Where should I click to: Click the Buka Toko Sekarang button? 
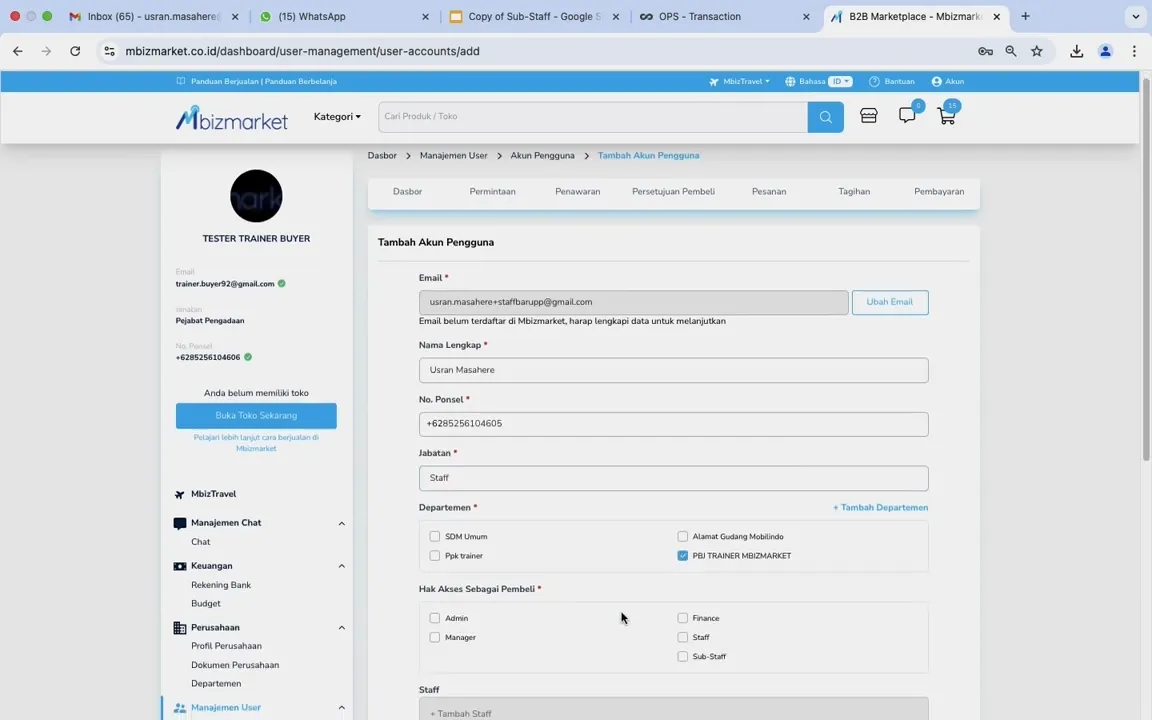click(x=256, y=415)
